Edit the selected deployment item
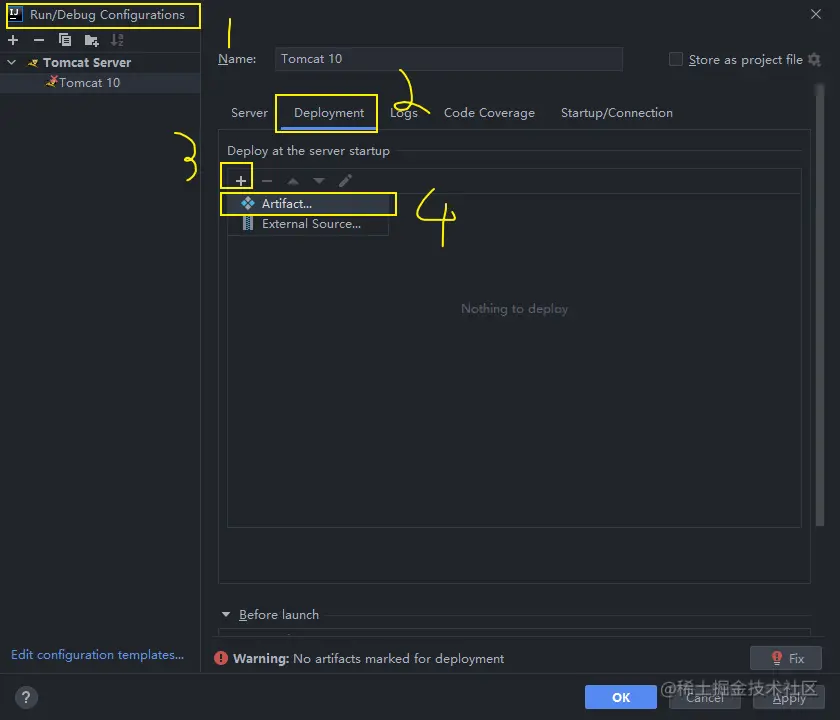Viewport: 840px width, 720px height. [x=346, y=181]
